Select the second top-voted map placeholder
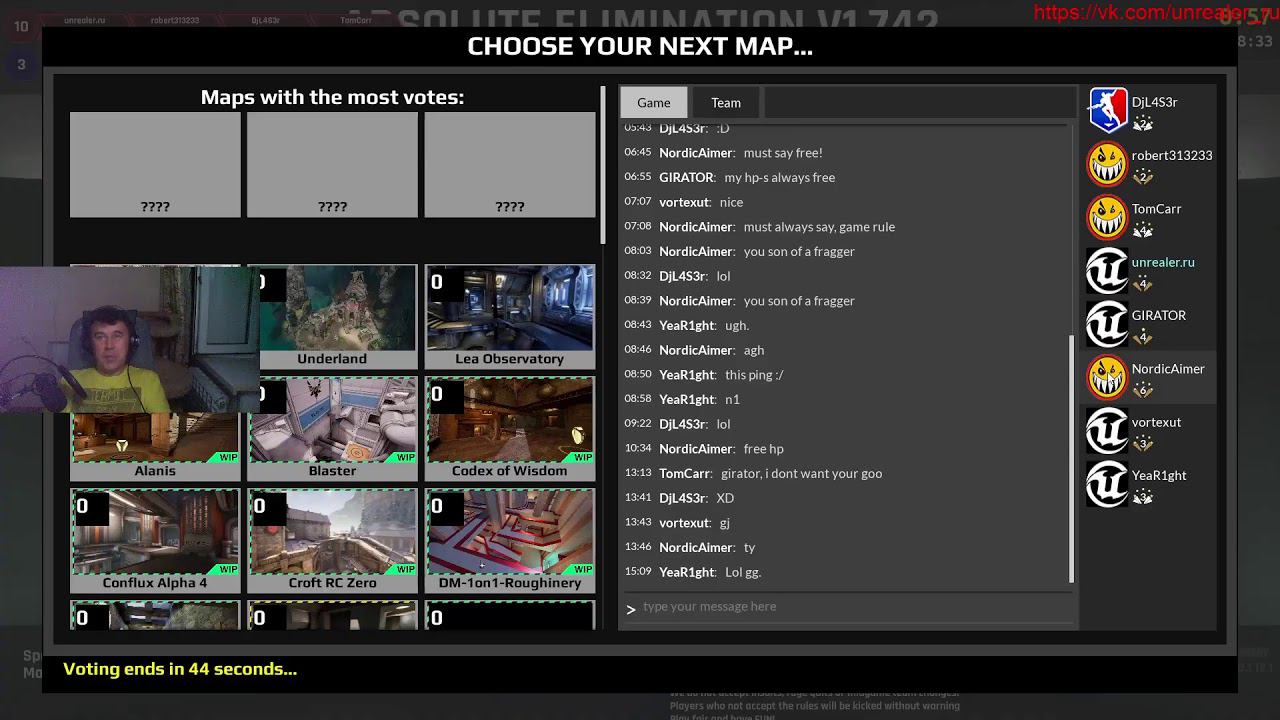The width and height of the screenshot is (1280, 720). 332,165
